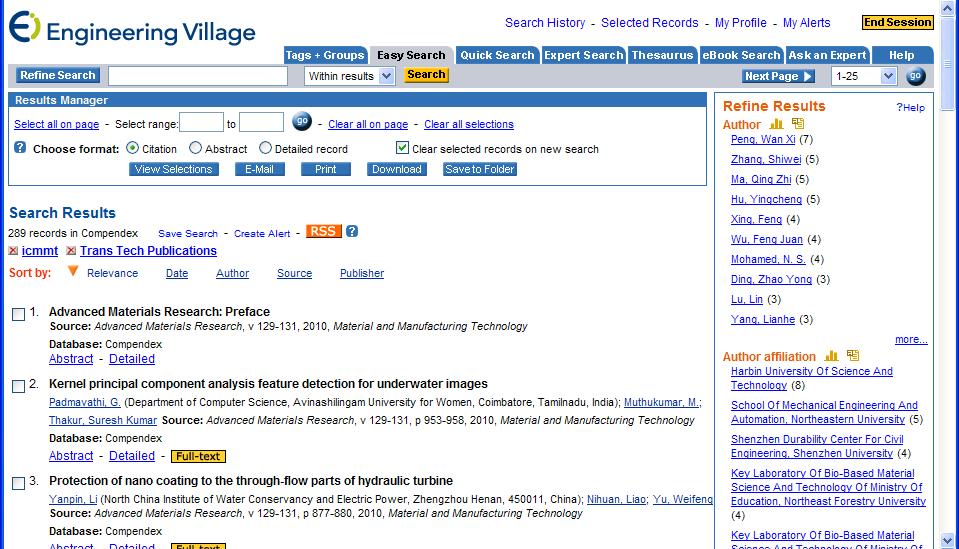Open Author affiliation bar chart icon

click(x=831, y=355)
